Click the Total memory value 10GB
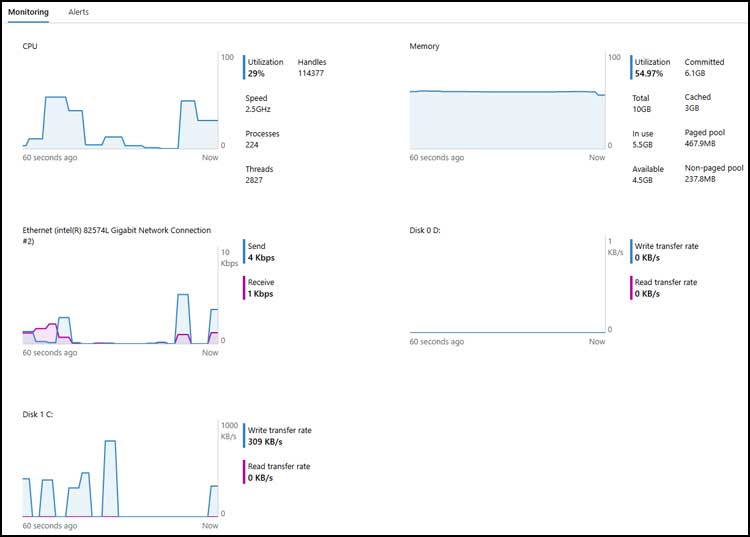This screenshot has width=750, height=537. click(642, 109)
